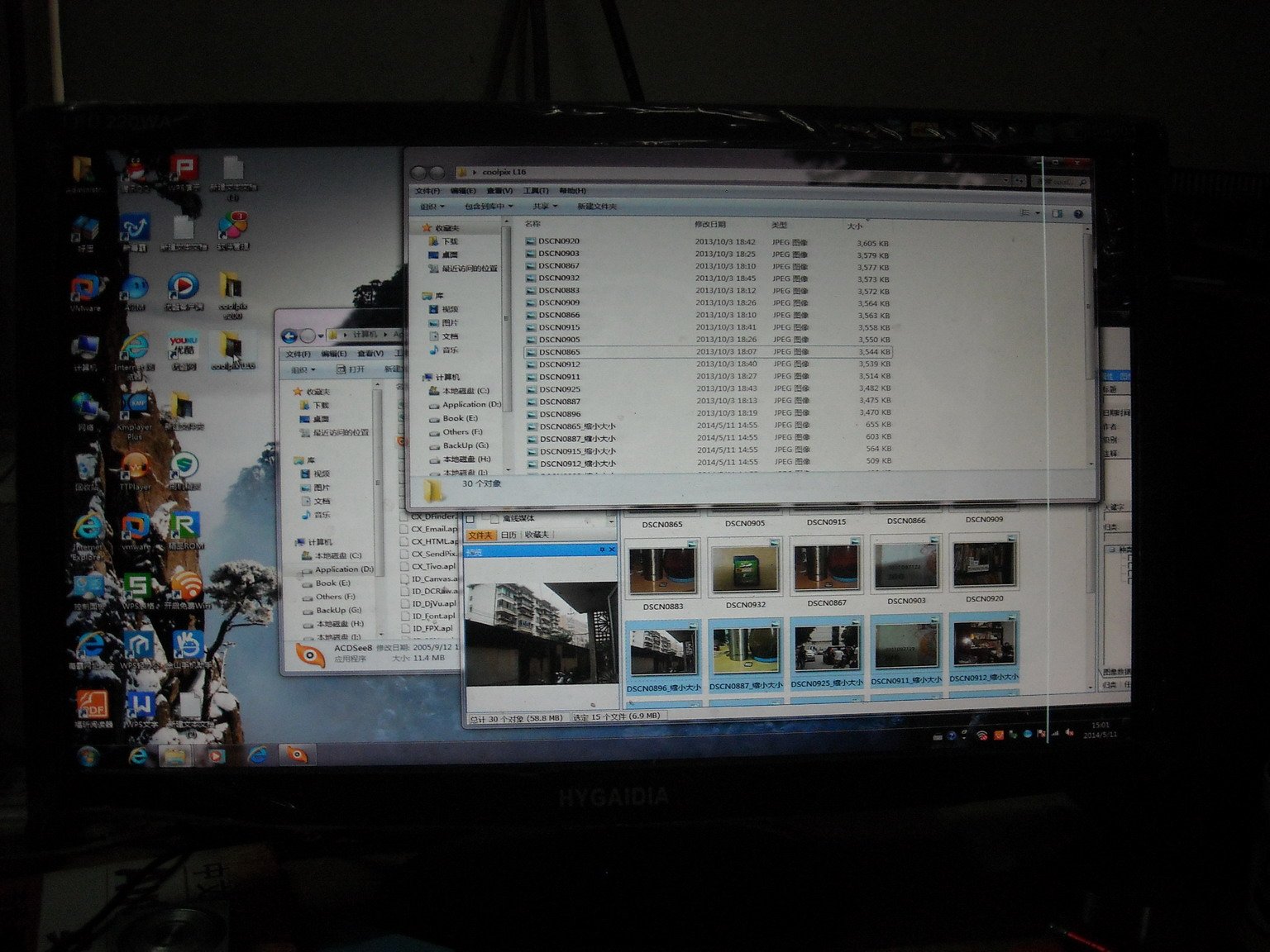Select file DSCN0920 in the list

pos(559,241)
